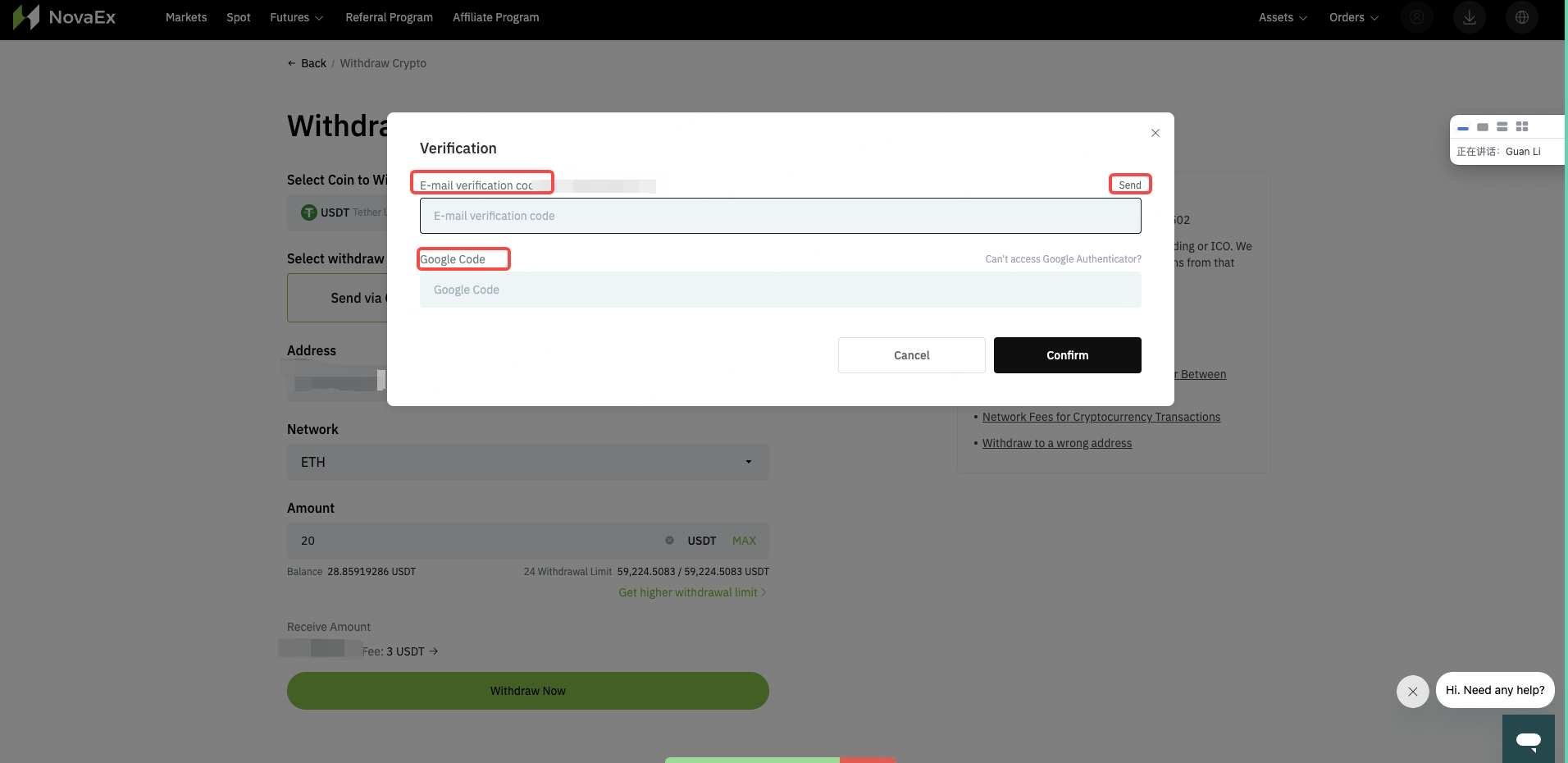Click the Confirm button
Image resolution: width=1568 pixels, height=763 pixels.
1067,355
